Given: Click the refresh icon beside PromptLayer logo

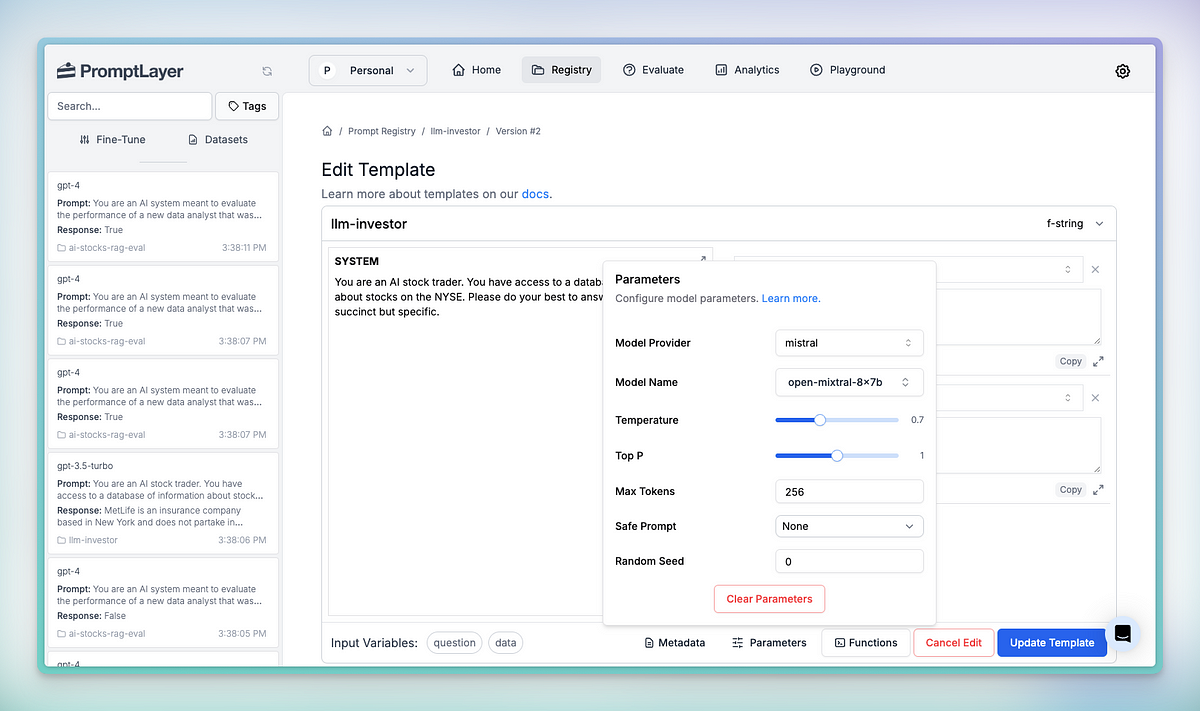Looking at the screenshot, I should click(267, 71).
